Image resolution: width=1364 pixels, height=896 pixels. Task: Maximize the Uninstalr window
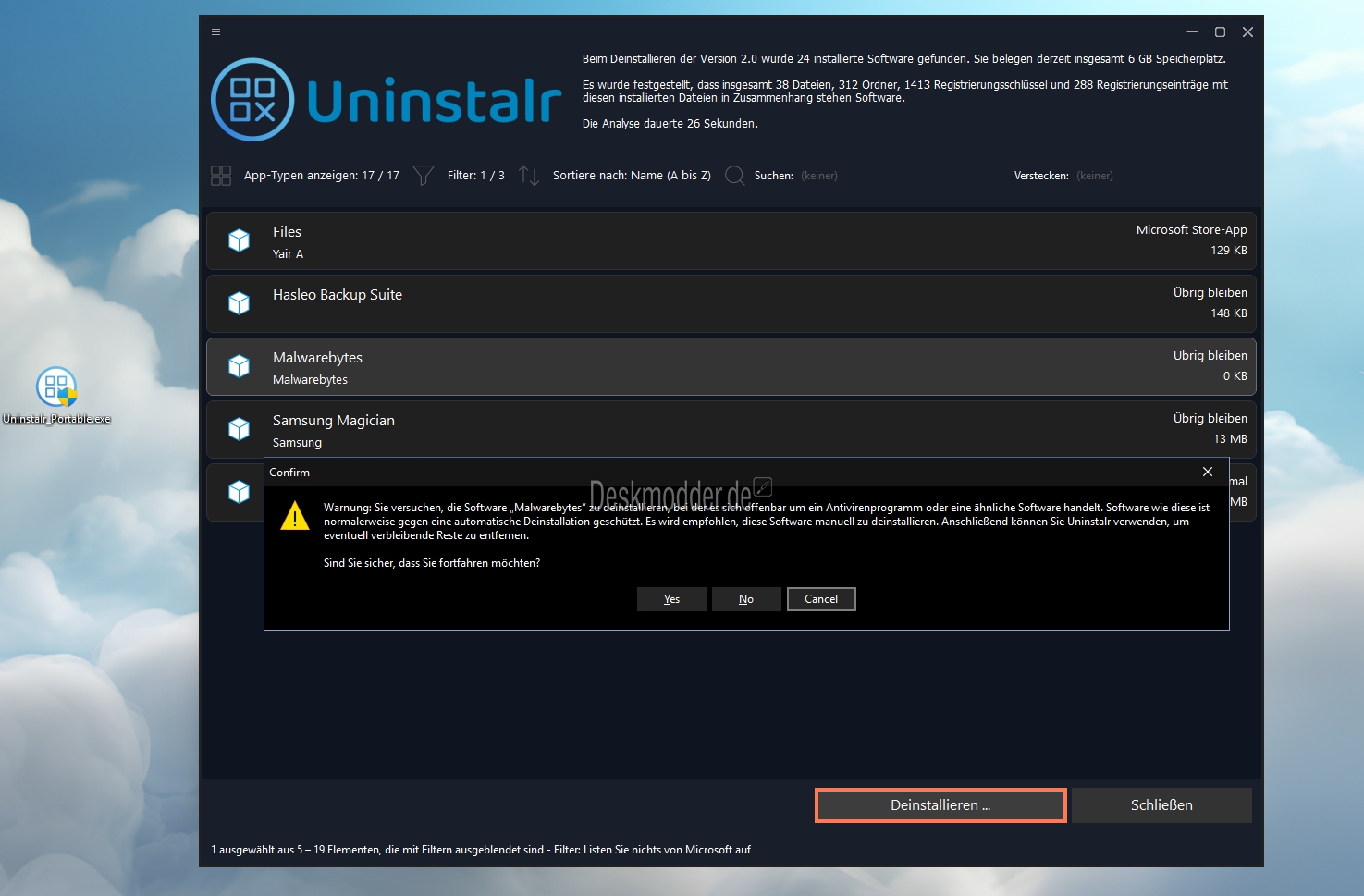[x=1220, y=31]
